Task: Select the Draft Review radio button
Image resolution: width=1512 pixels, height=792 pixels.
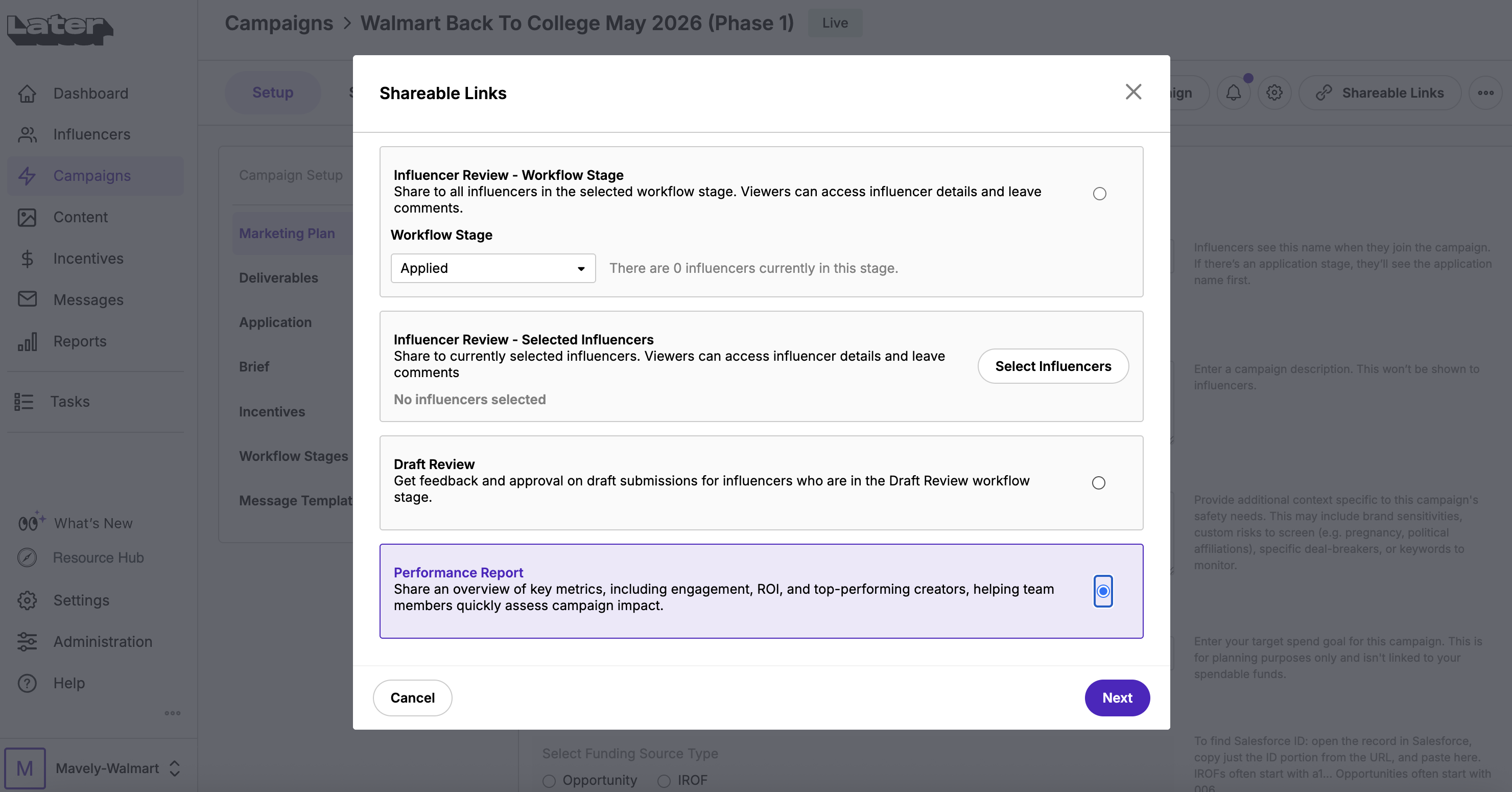Action: (1098, 482)
